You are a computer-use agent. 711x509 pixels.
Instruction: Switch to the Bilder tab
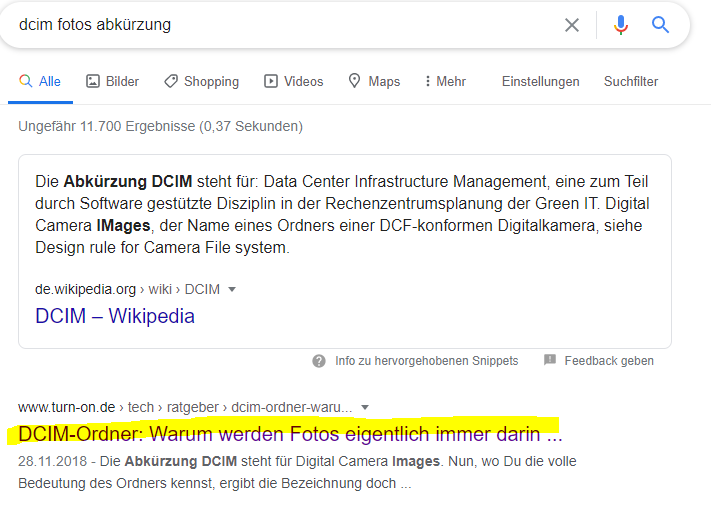(112, 82)
